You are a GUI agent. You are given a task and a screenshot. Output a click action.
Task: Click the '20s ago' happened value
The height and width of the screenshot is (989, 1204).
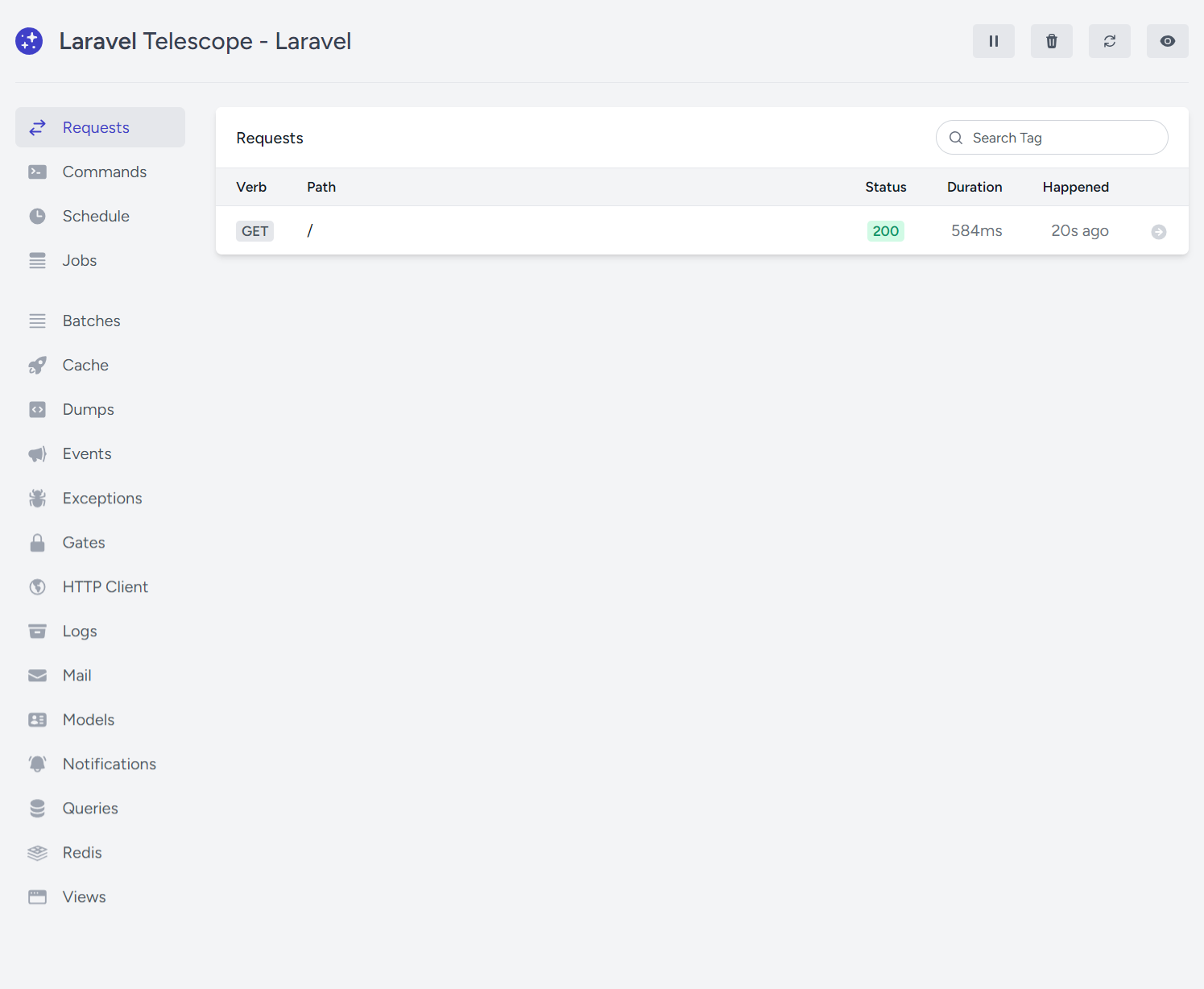click(1080, 231)
